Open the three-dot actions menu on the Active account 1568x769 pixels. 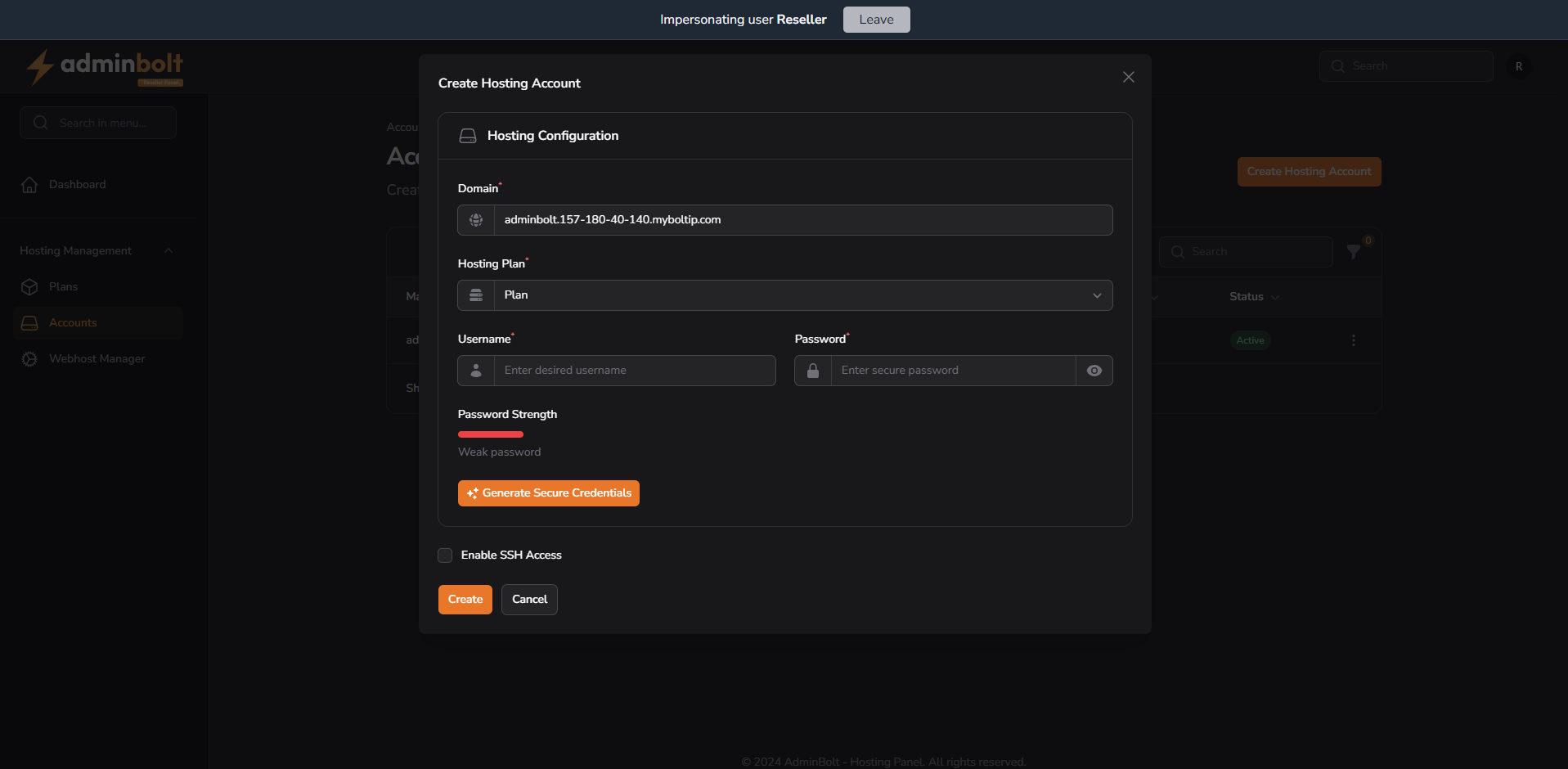pyautogui.click(x=1354, y=340)
